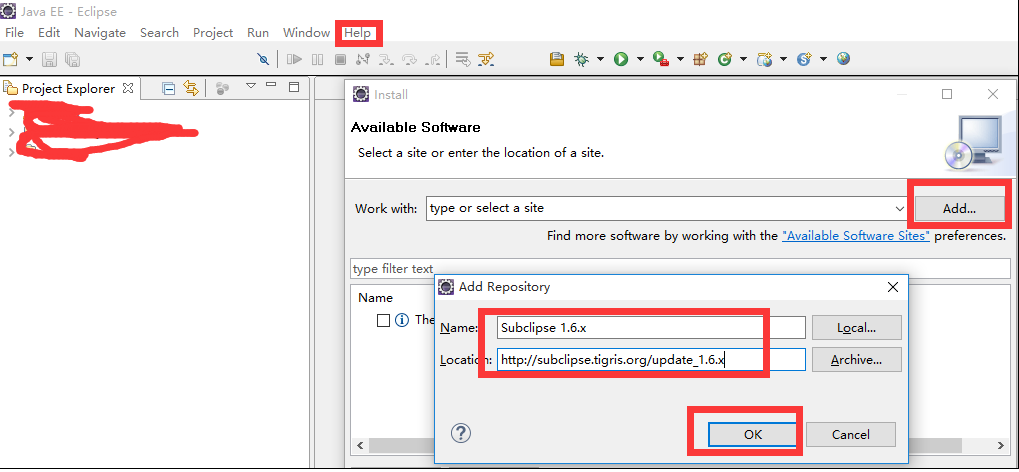Click the New Java Class icon
The image size is (1019, 472).
click(x=725, y=60)
